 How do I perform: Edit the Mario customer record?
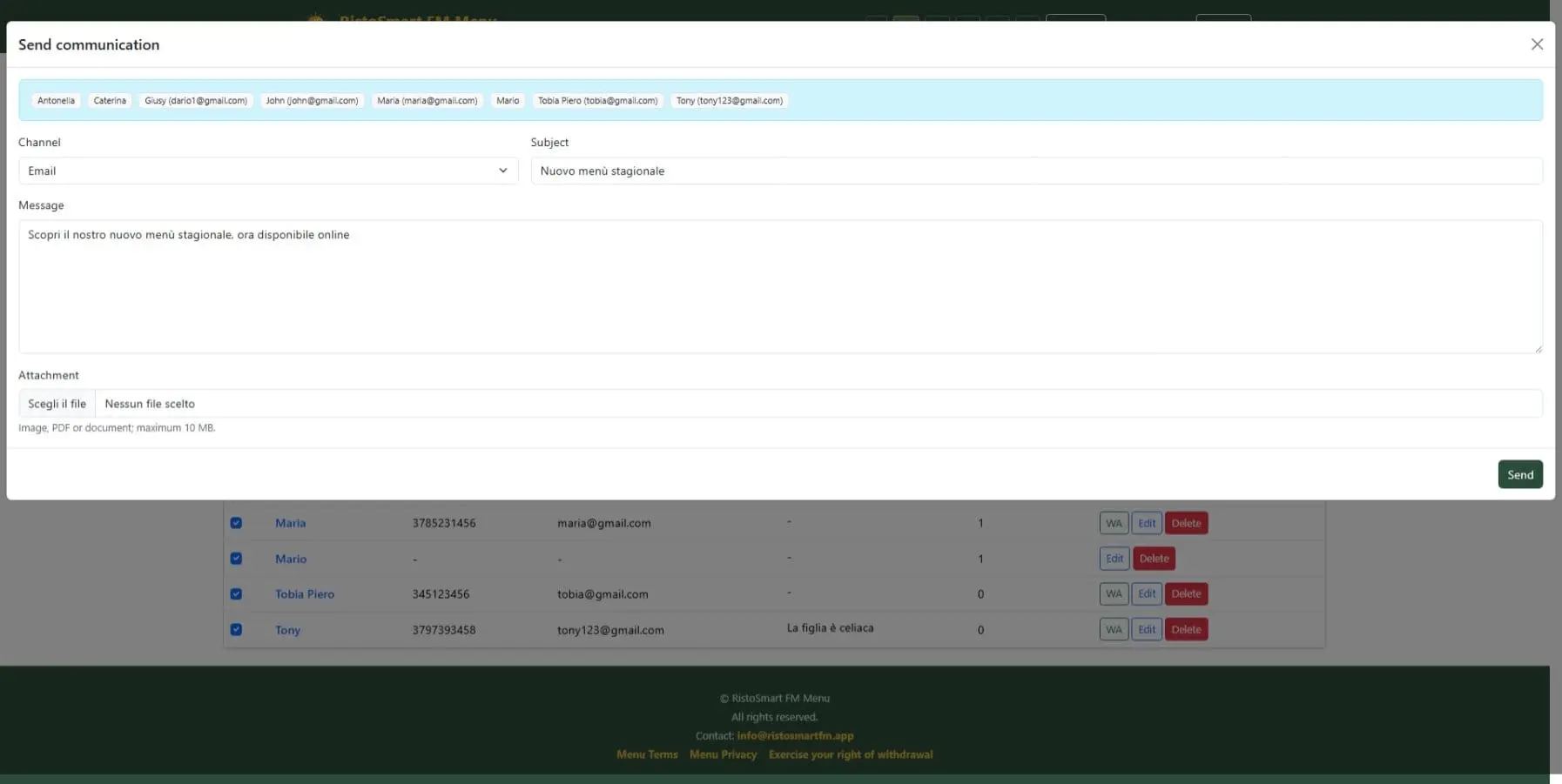coord(1114,559)
